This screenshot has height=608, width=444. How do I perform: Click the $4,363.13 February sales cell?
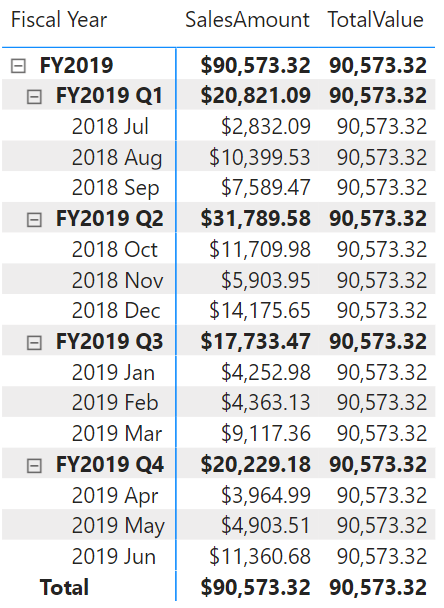266,403
